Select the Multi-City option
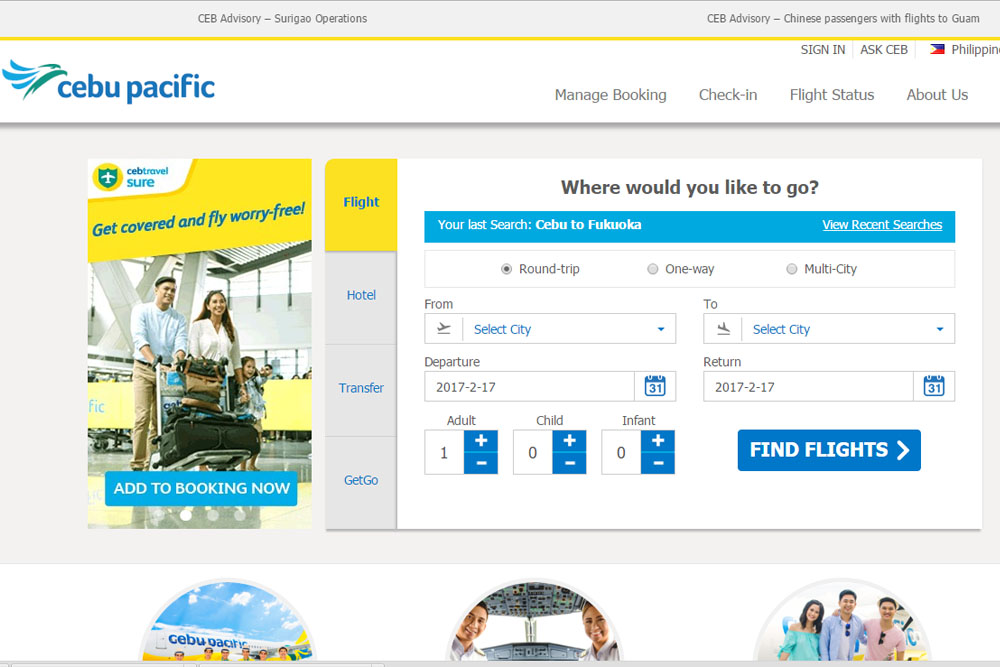The image size is (1000, 667). (x=791, y=269)
